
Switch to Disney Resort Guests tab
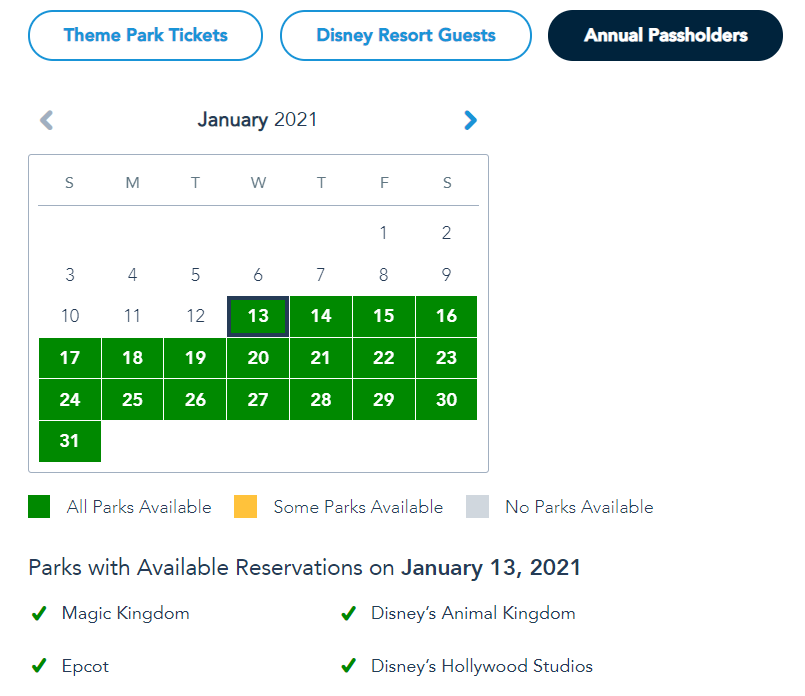point(405,36)
